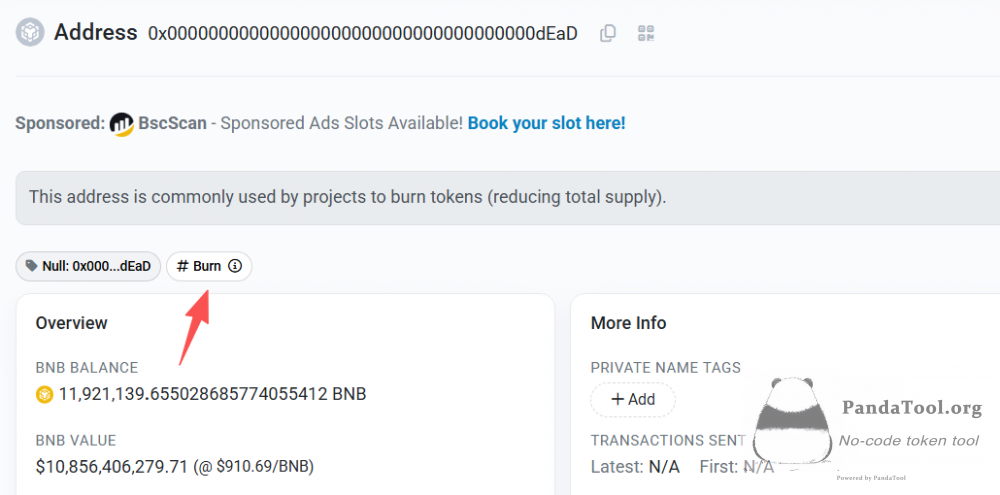1000x495 pixels.
Task: Click the BNB value dollar amount
Action: (x=112, y=466)
